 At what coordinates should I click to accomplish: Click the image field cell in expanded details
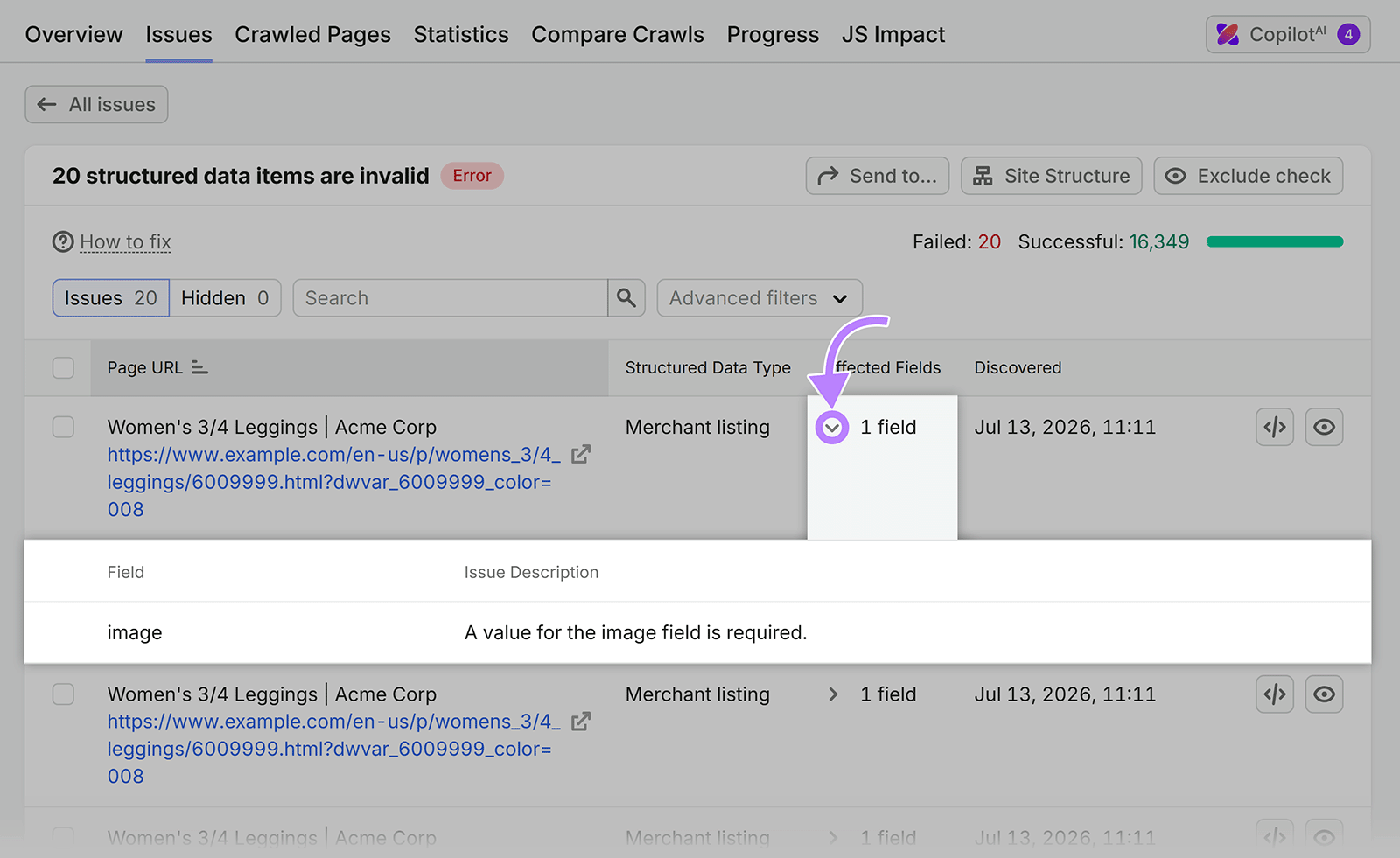135,632
